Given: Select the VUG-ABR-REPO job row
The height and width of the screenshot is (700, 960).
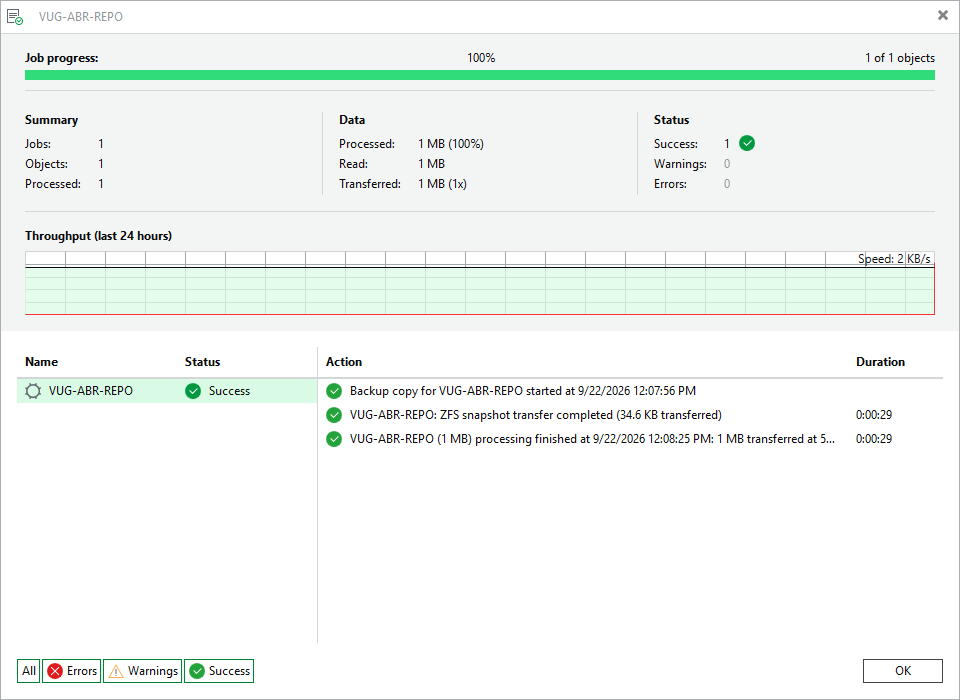Looking at the screenshot, I should (167, 391).
